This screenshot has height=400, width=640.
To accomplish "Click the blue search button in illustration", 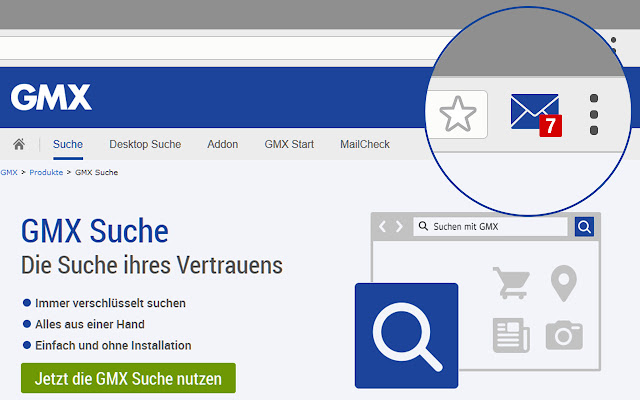I will tap(585, 227).
